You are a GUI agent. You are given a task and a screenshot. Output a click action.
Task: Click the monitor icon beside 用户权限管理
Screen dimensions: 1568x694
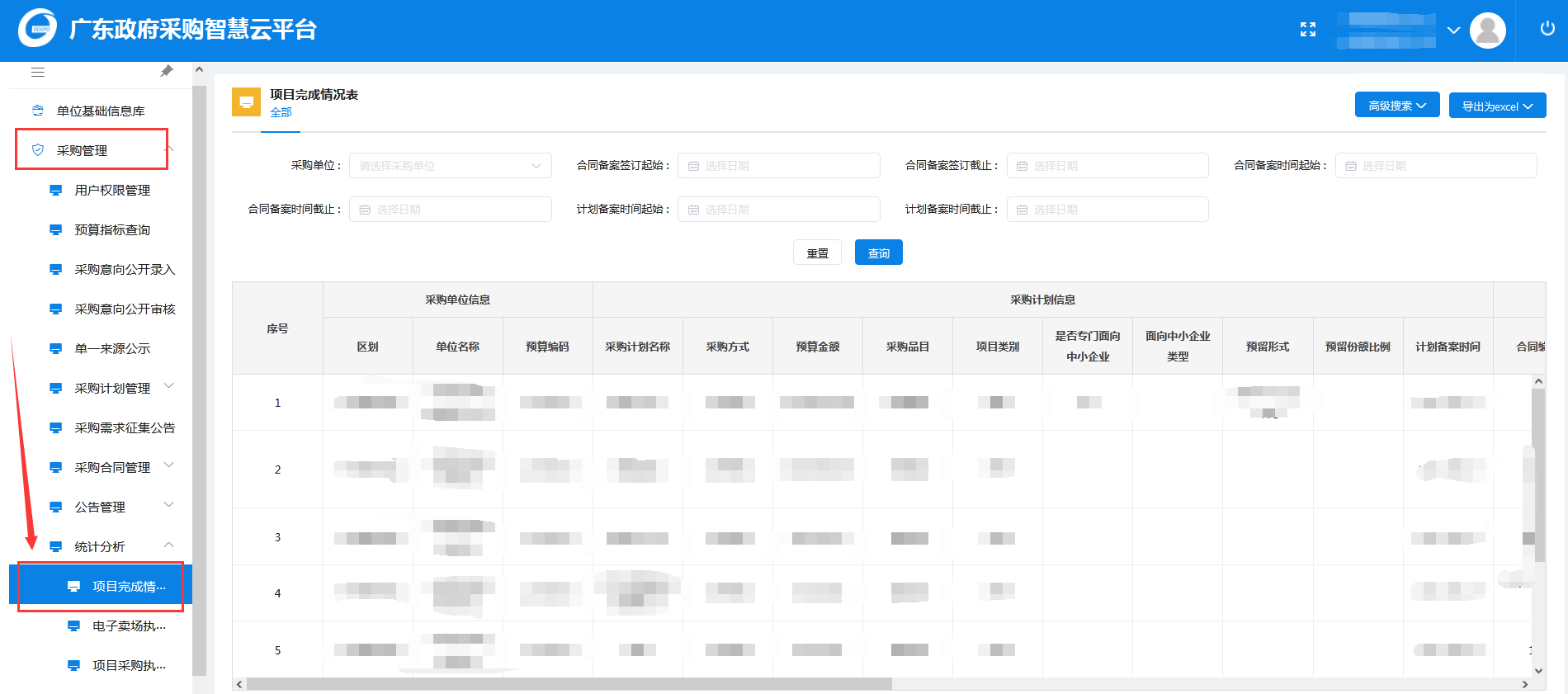56,191
